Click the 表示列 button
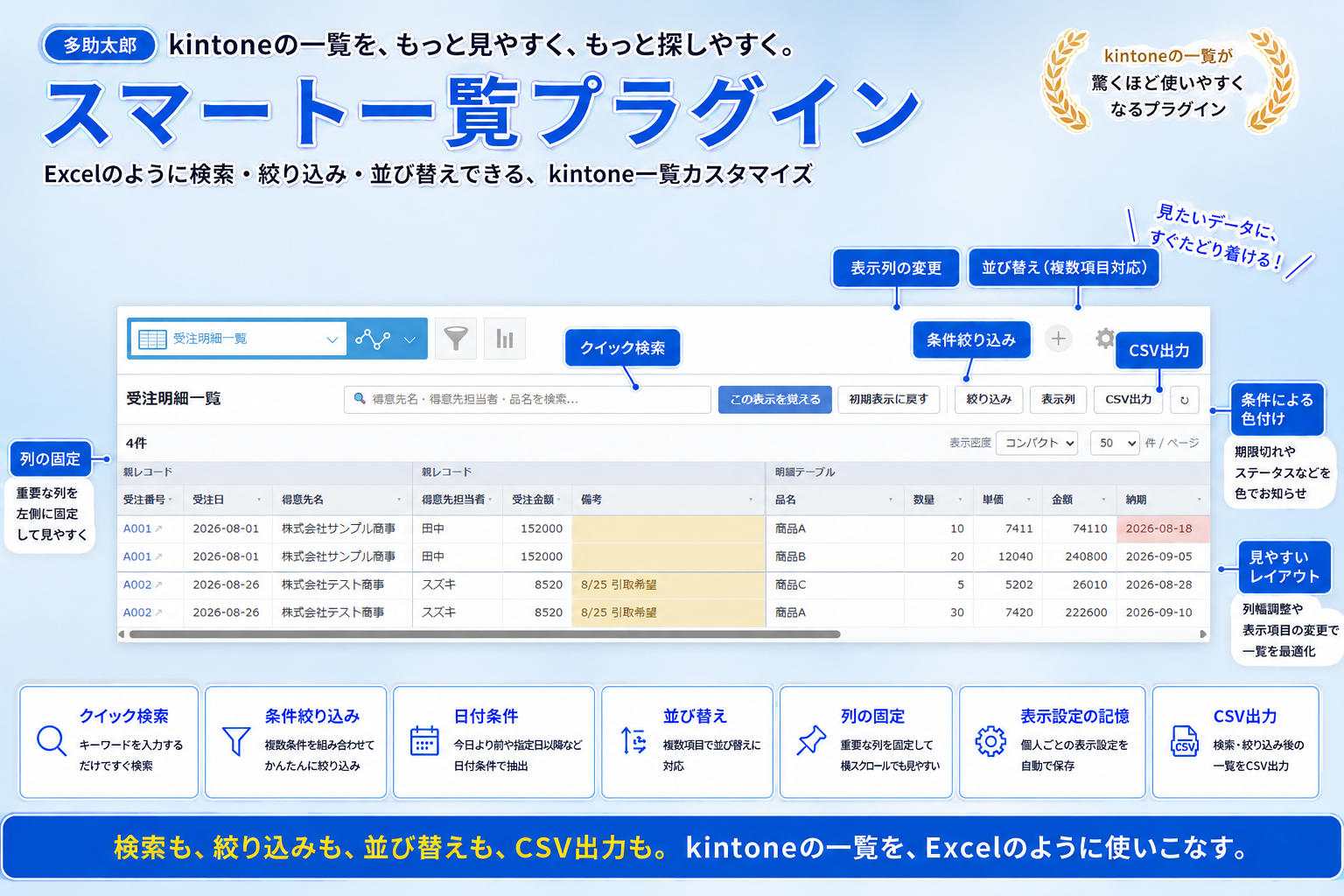 1058,400
